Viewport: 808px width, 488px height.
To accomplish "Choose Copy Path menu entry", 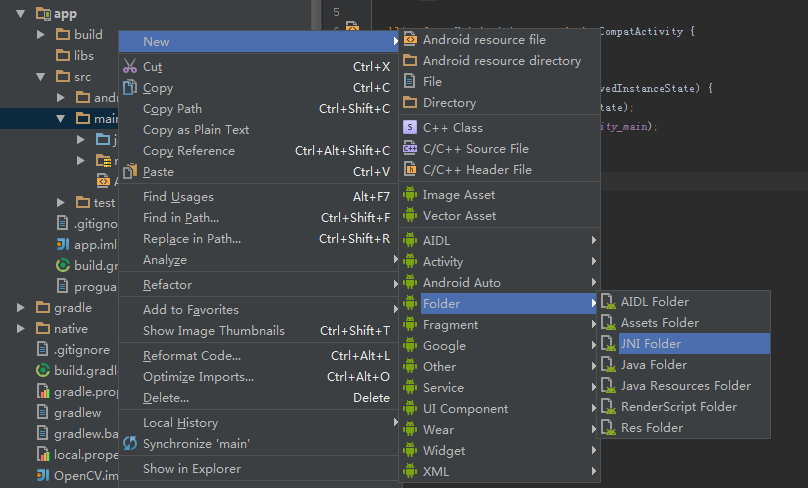I will (x=172, y=109).
